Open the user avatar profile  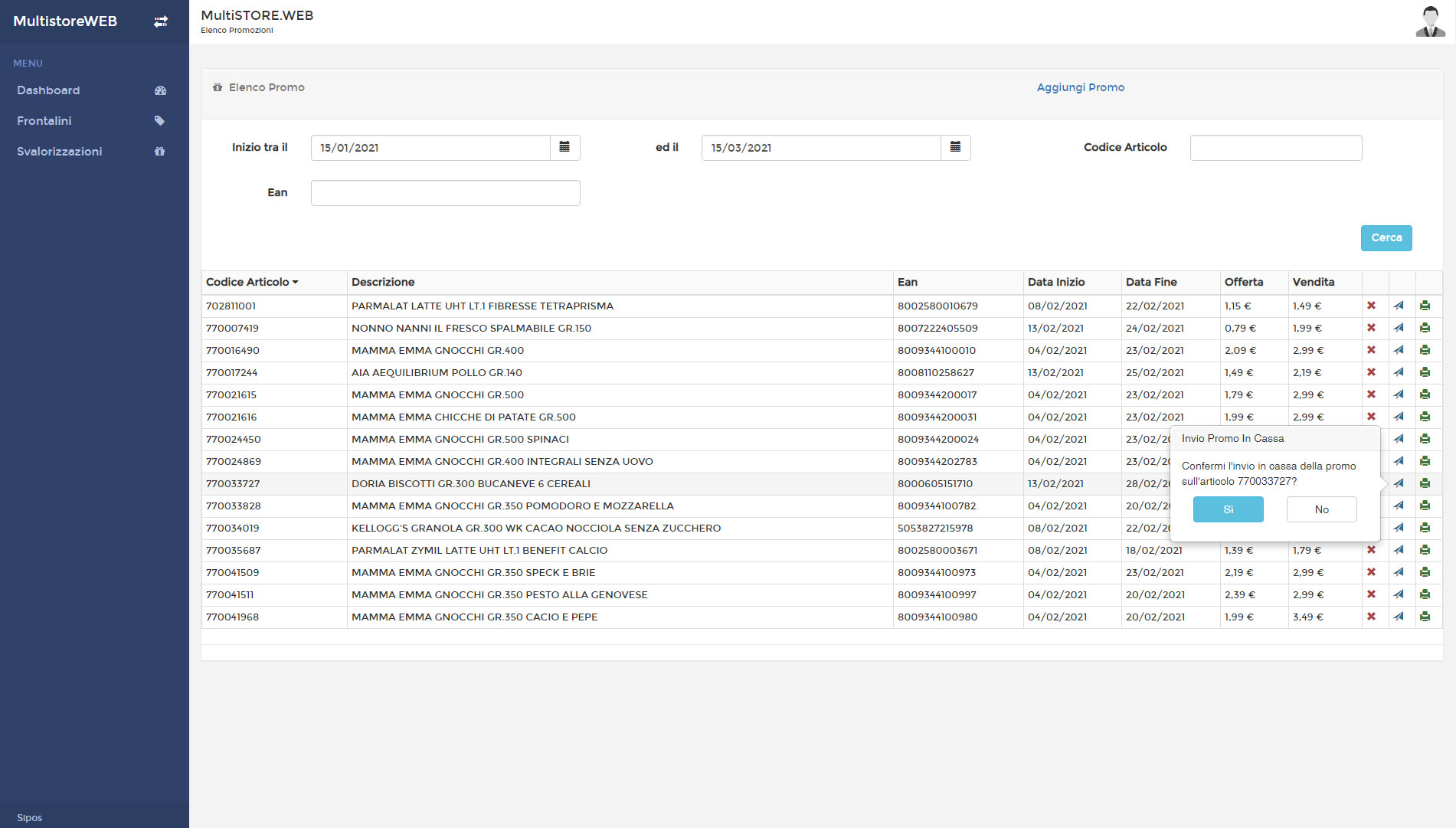1430,21
